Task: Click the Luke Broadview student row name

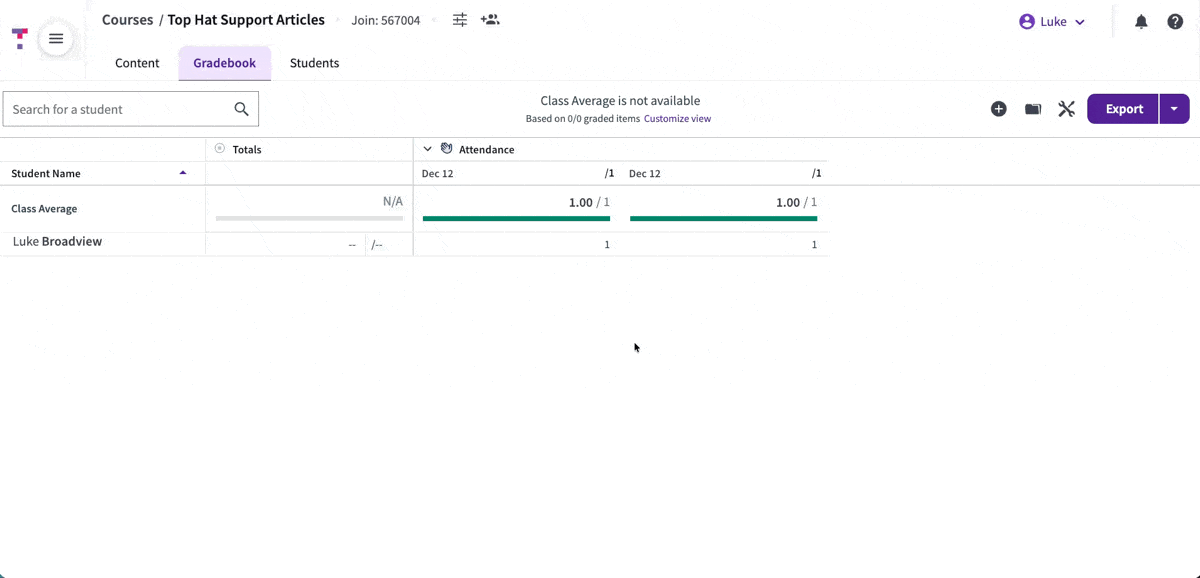Action: point(57,242)
